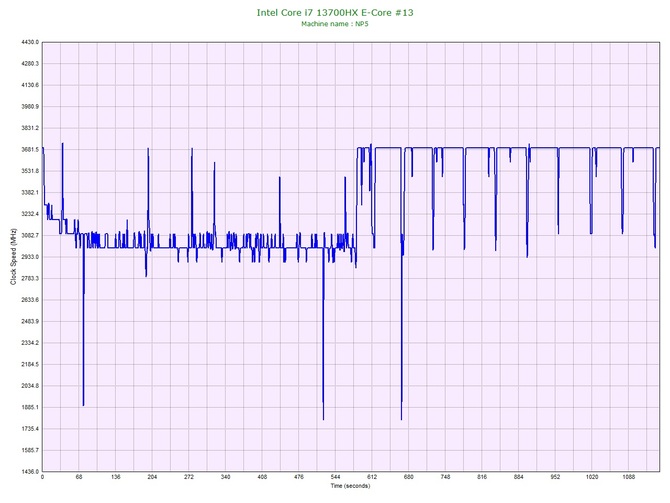
Task: Click the chart title Intel Core i7 13700HX E-Core #13
Action: 335,12
